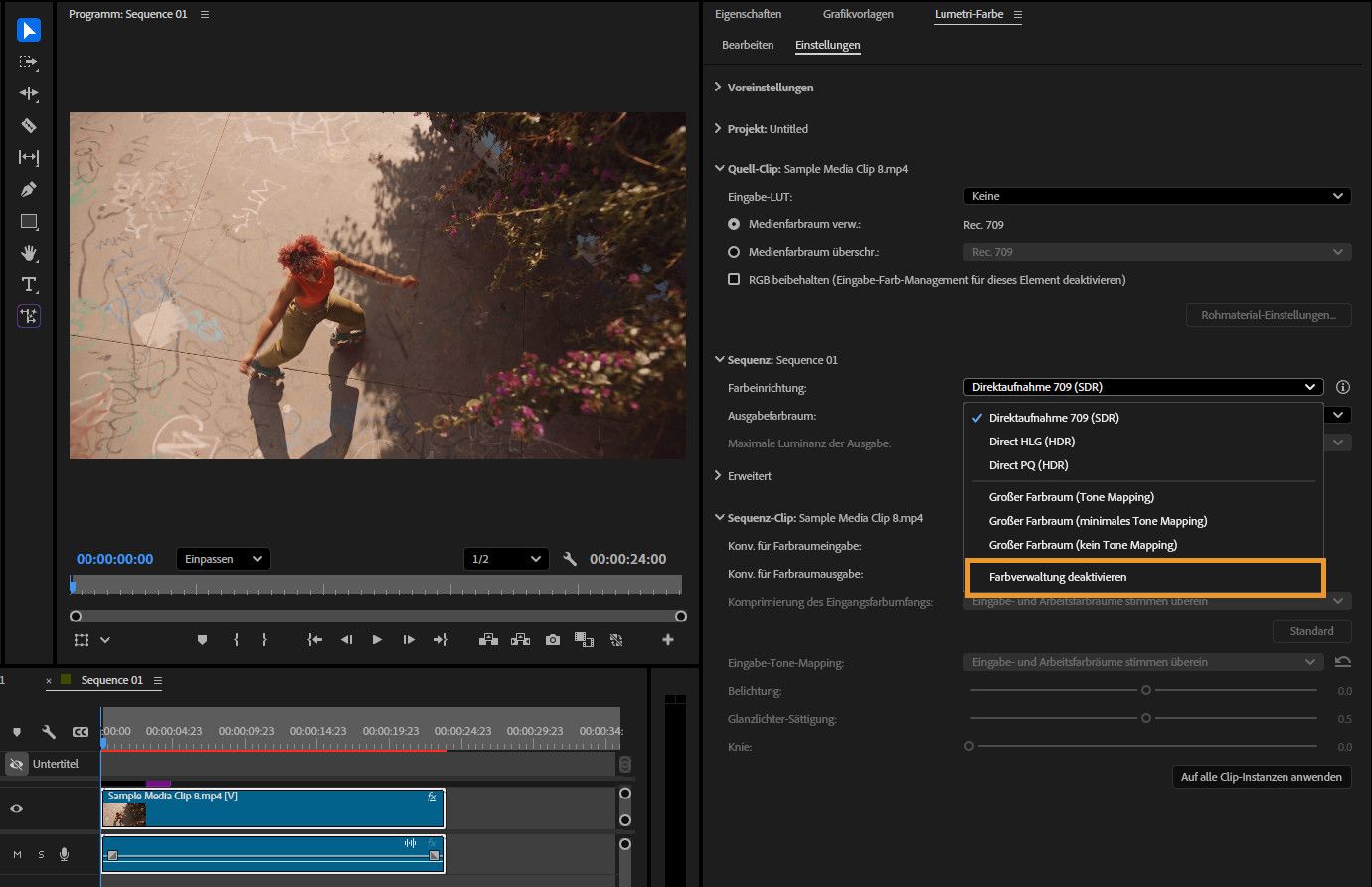
Task: Open the program monitor wrench settings
Action: pos(570,559)
